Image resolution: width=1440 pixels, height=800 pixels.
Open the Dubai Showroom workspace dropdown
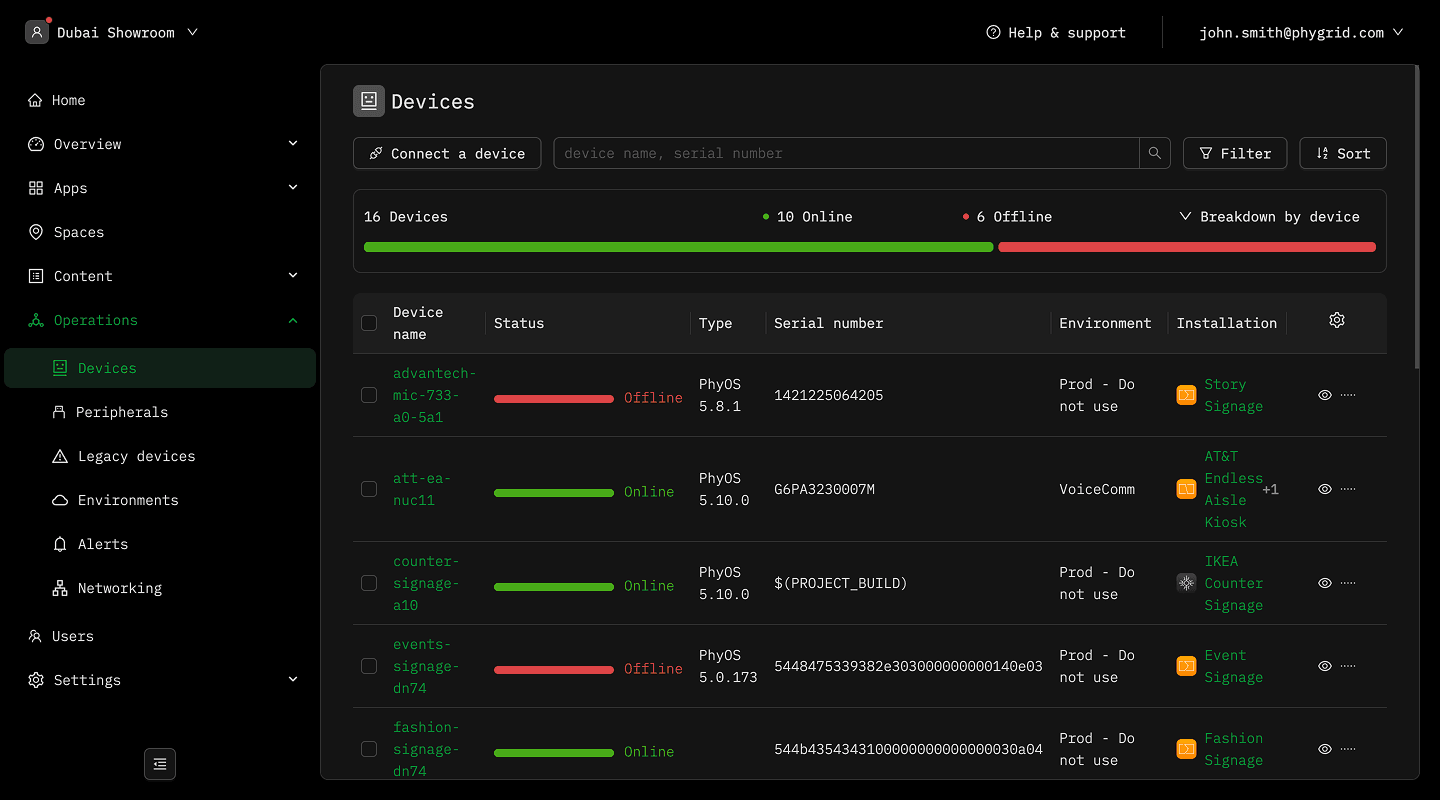(x=112, y=32)
